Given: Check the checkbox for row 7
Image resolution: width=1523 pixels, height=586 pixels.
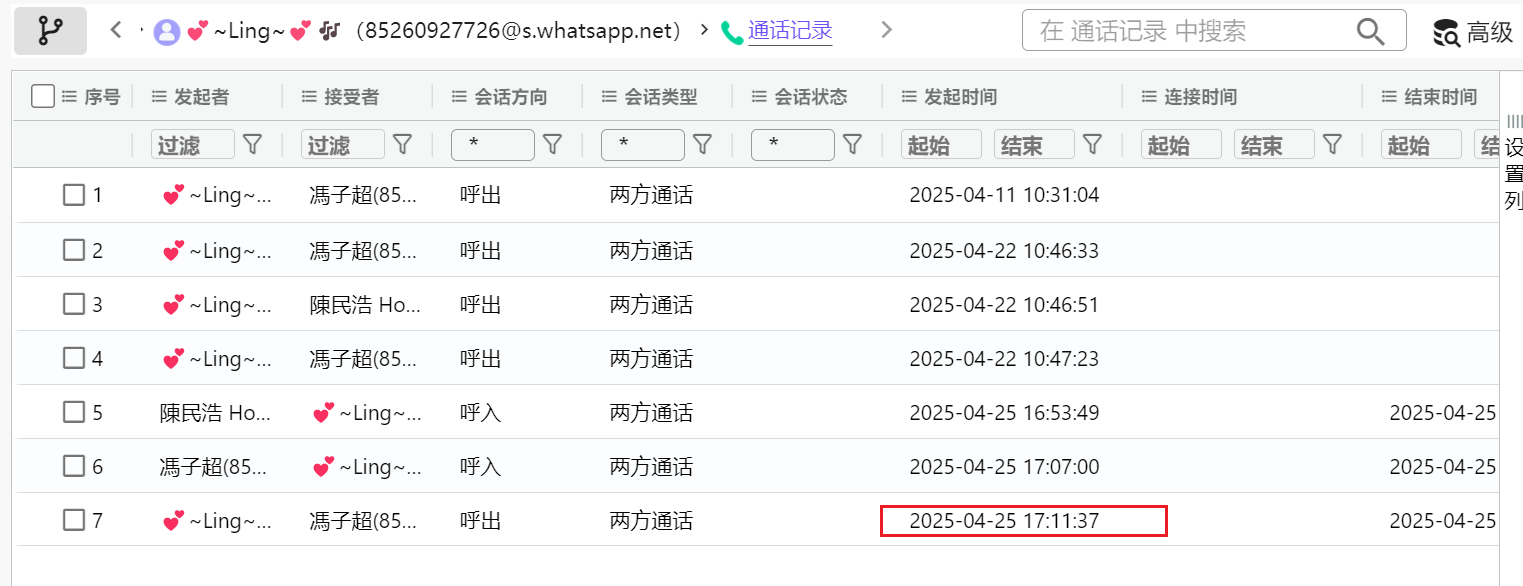Looking at the screenshot, I should 74,520.
